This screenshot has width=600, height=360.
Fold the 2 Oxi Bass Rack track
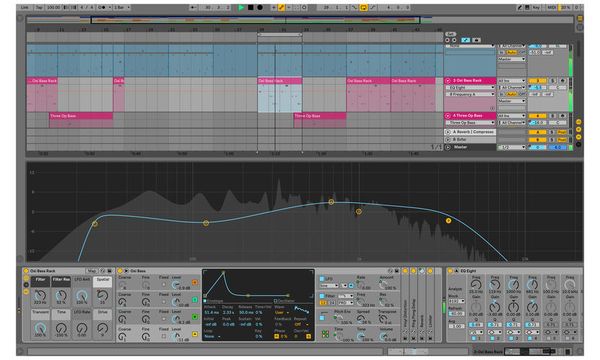(448, 81)
